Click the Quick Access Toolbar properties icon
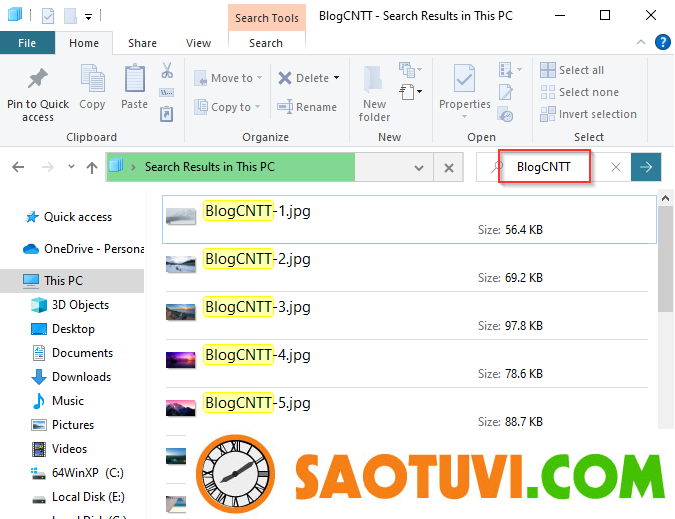 coord(48,16)
